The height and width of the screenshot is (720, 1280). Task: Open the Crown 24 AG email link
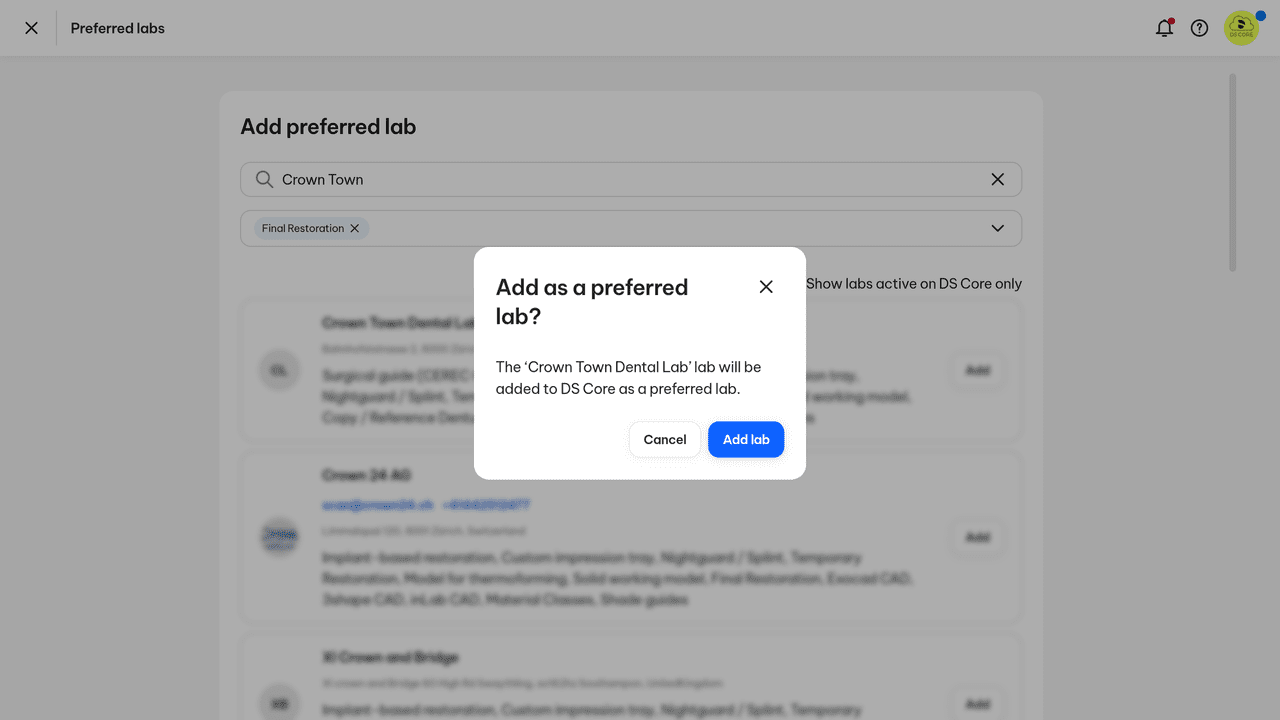pos(378,505)
